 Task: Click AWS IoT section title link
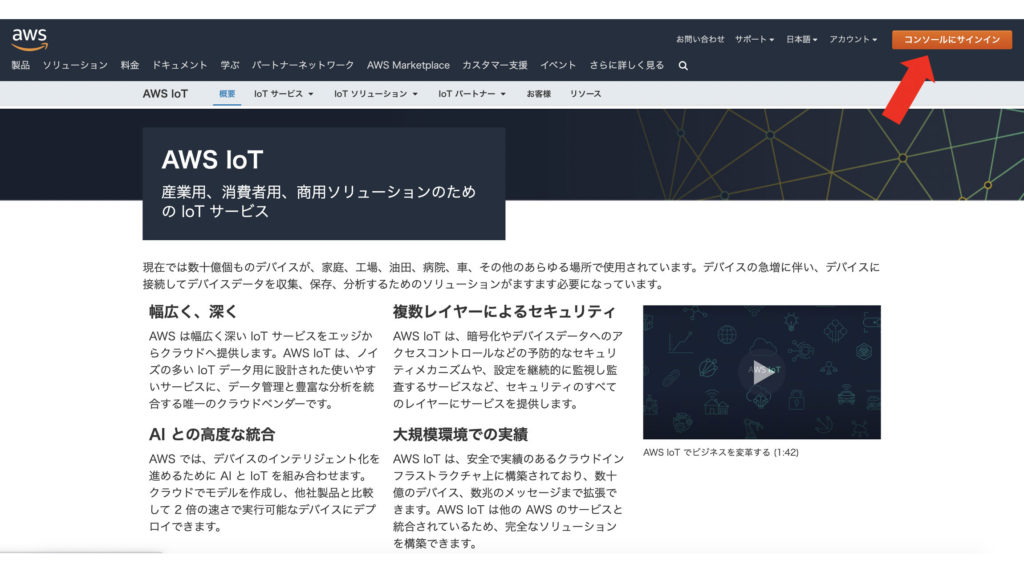(165, 94)
